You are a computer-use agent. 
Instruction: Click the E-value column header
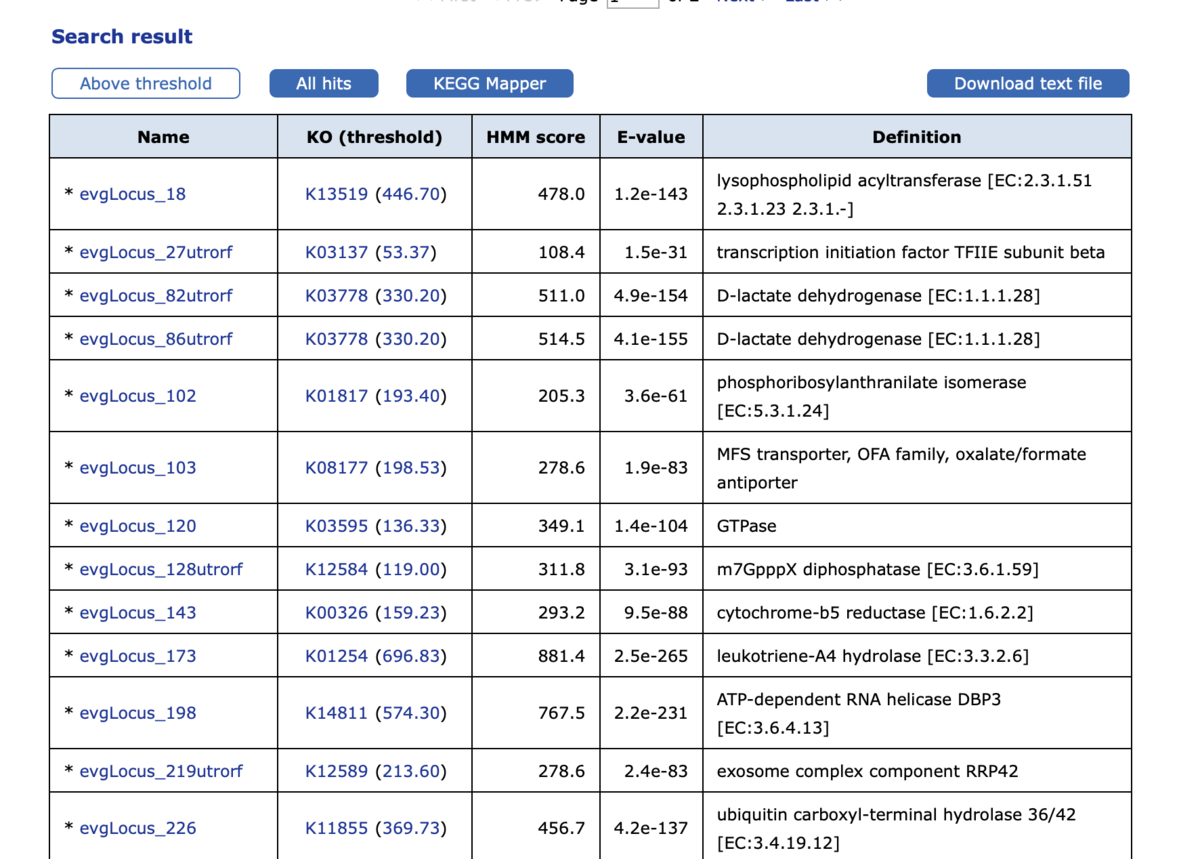[651, 137]
